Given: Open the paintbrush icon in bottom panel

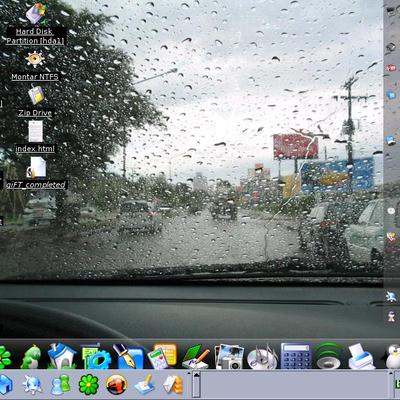Looking at the screenshot, I should click(x=144, y=385).
